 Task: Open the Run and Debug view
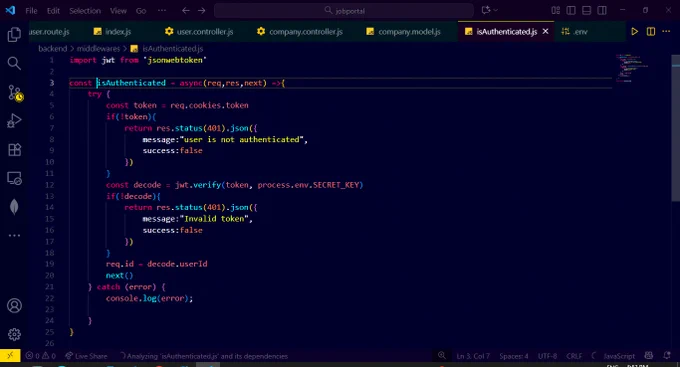(x=14, y=121)
